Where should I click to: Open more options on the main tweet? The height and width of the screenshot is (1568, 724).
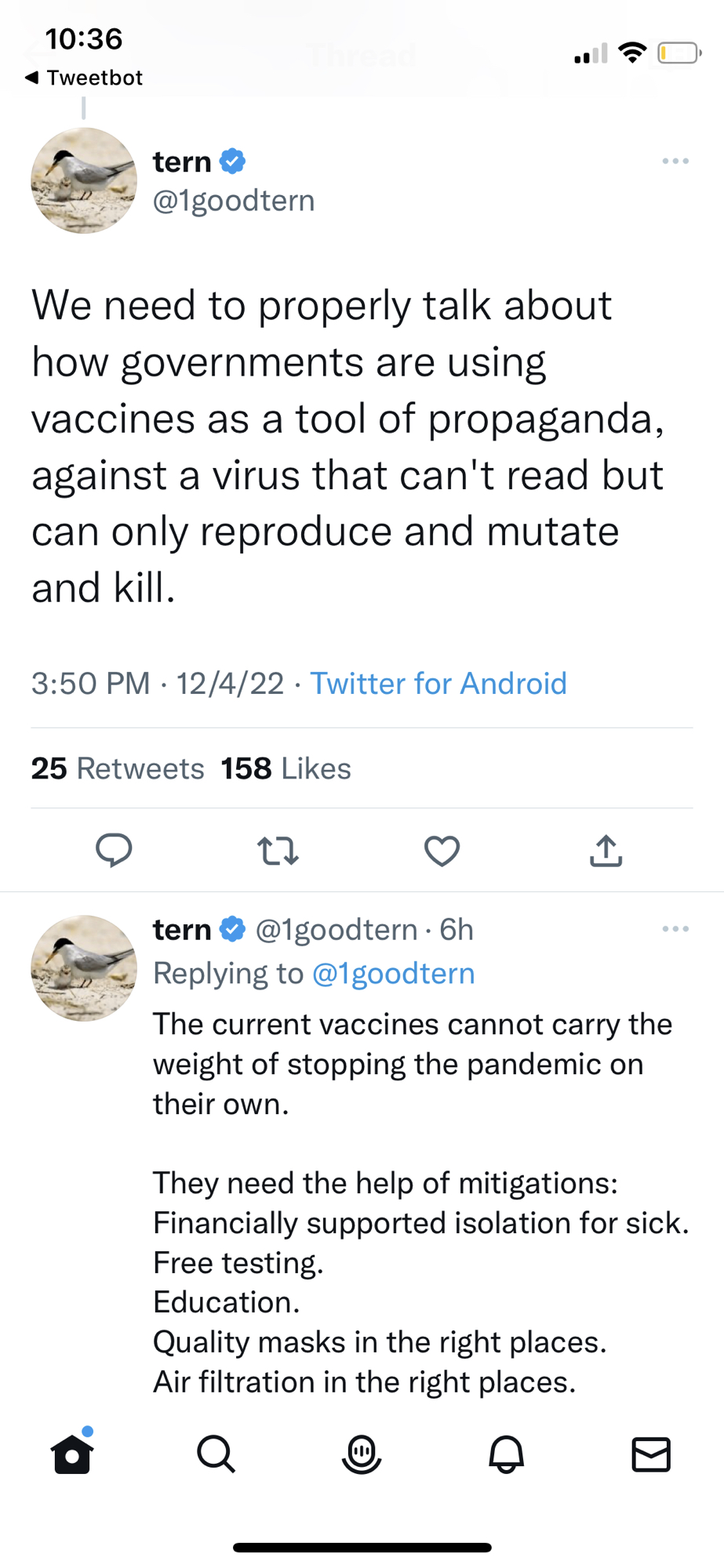click(675, 162)
